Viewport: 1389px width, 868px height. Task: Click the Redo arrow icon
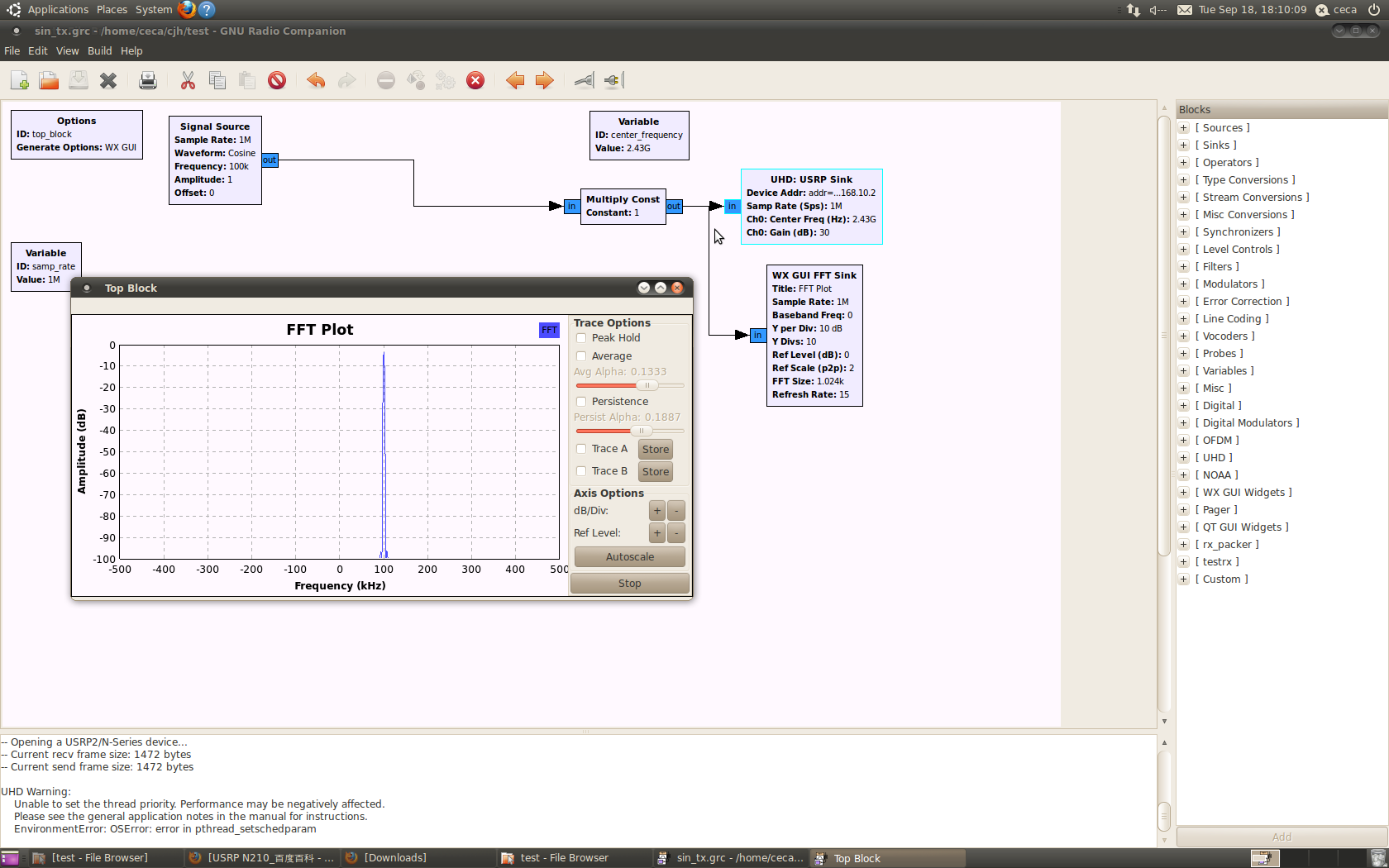pos(346,80)
